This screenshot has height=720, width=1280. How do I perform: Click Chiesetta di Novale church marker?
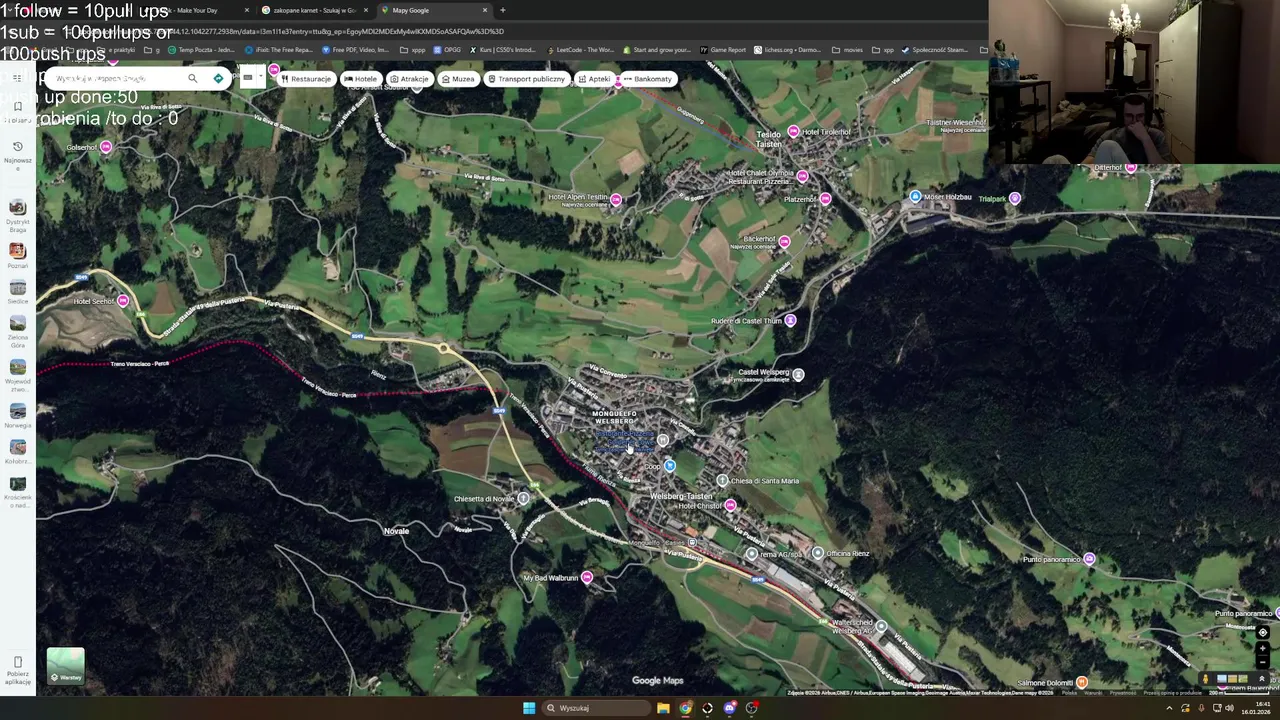(523, 498)
